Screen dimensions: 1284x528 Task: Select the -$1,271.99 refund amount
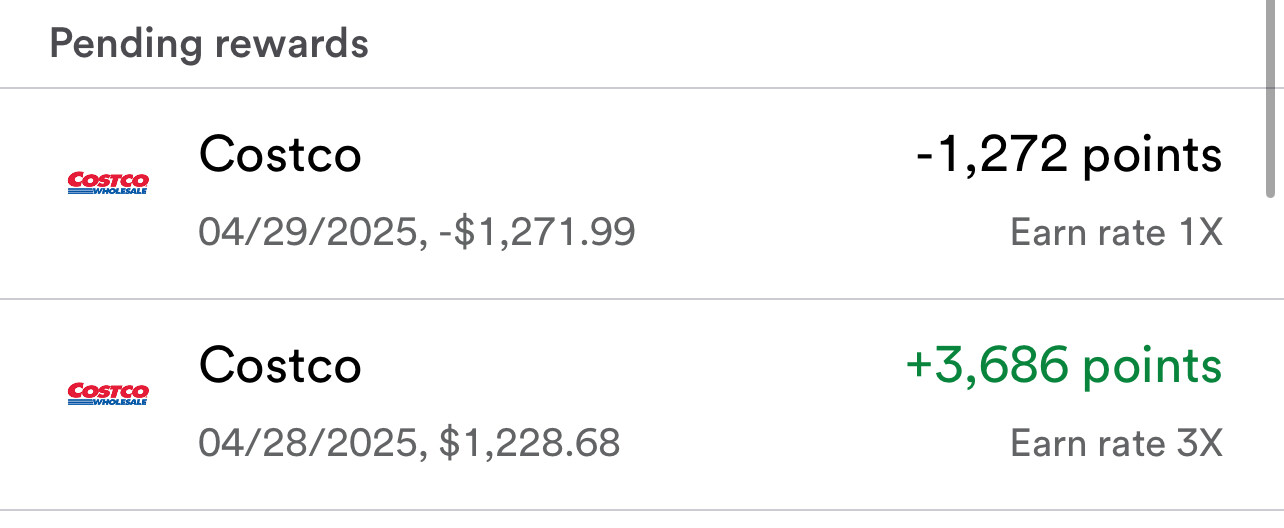point(537,233)
